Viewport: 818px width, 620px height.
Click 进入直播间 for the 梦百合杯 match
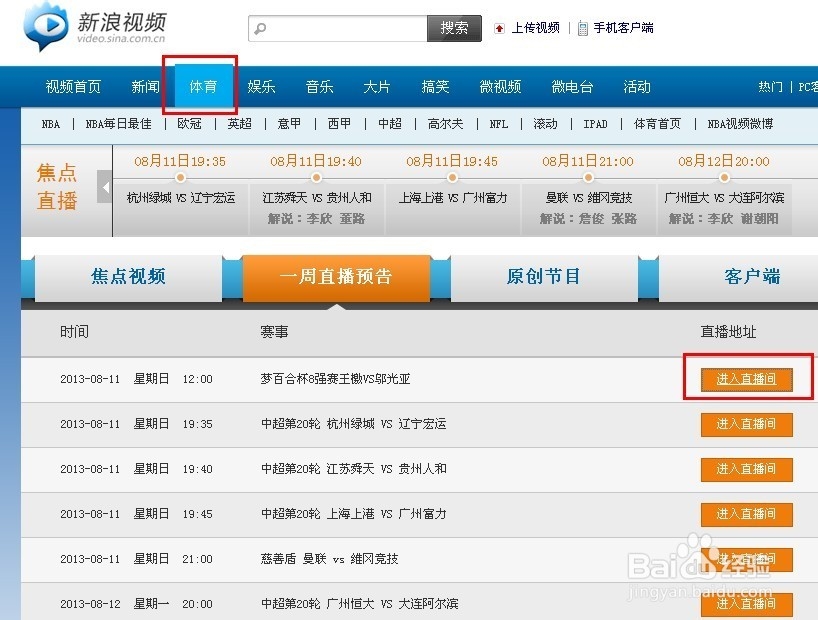pos(746,379)
